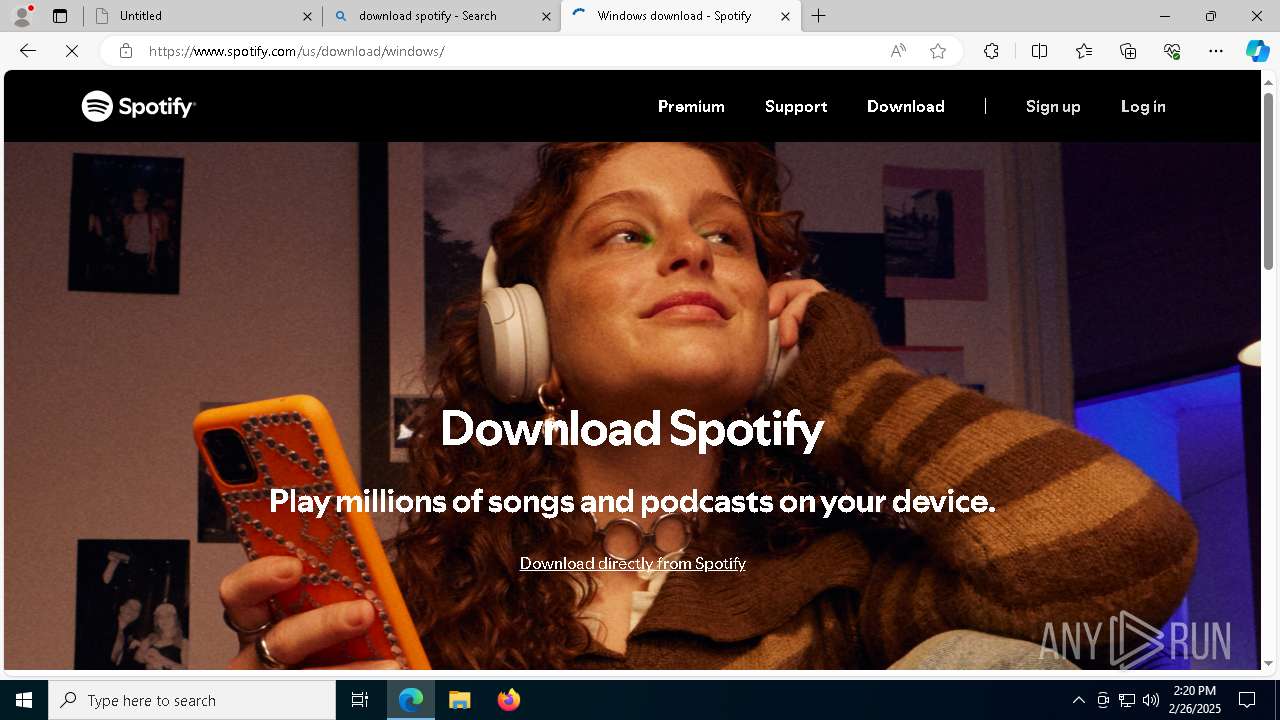Image resolution: width=1280 pixels, height=720 pixels.
Task: Activate Read aloud in address bar
Action: point(898,51)
